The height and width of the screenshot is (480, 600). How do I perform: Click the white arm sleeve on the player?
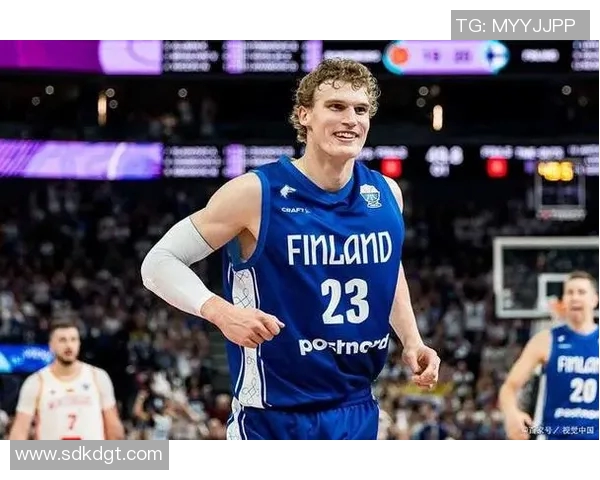pyautogui.click(x=176, y=266)
